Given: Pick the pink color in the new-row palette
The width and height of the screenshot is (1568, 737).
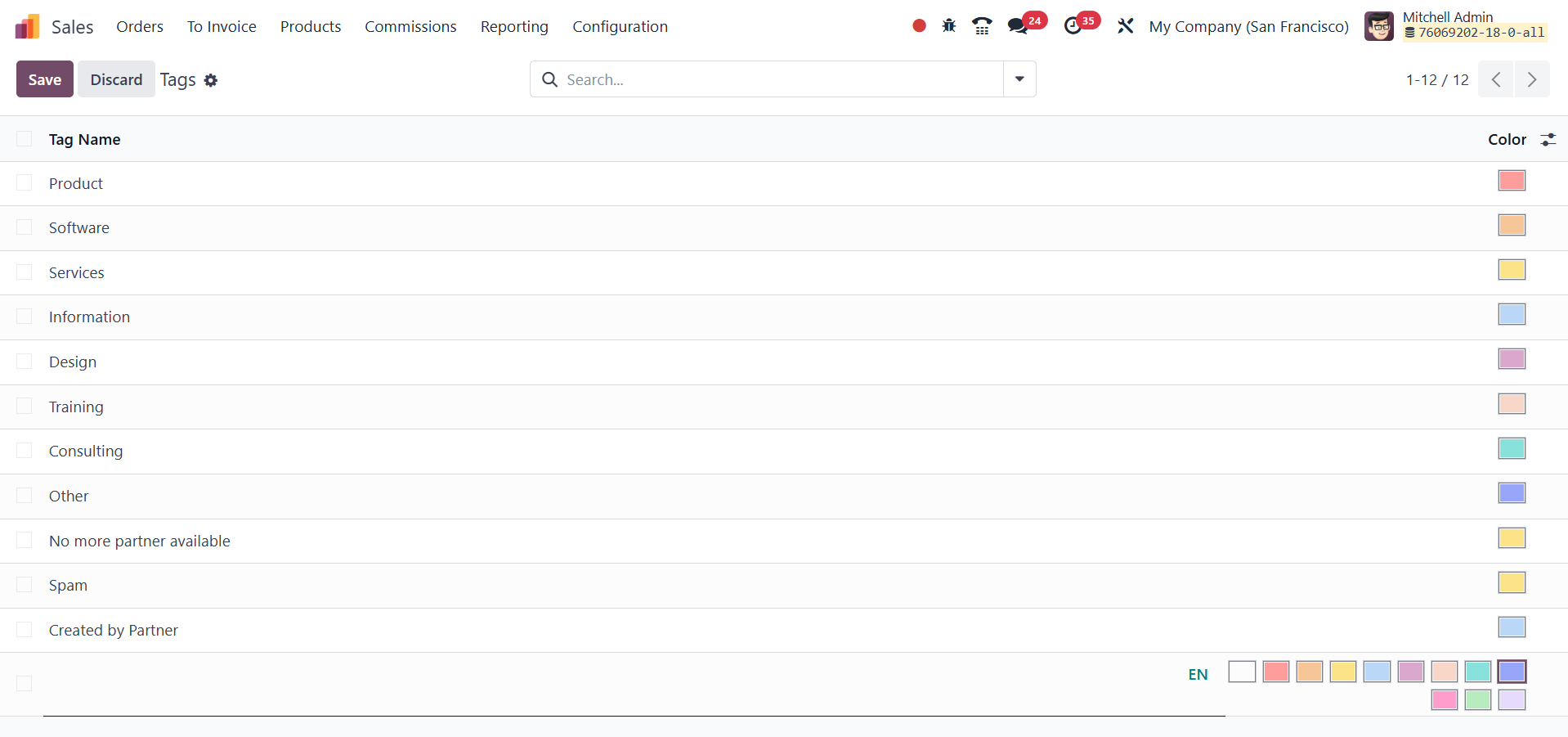Looking at the screenshot, I should tap(1445, 699).
